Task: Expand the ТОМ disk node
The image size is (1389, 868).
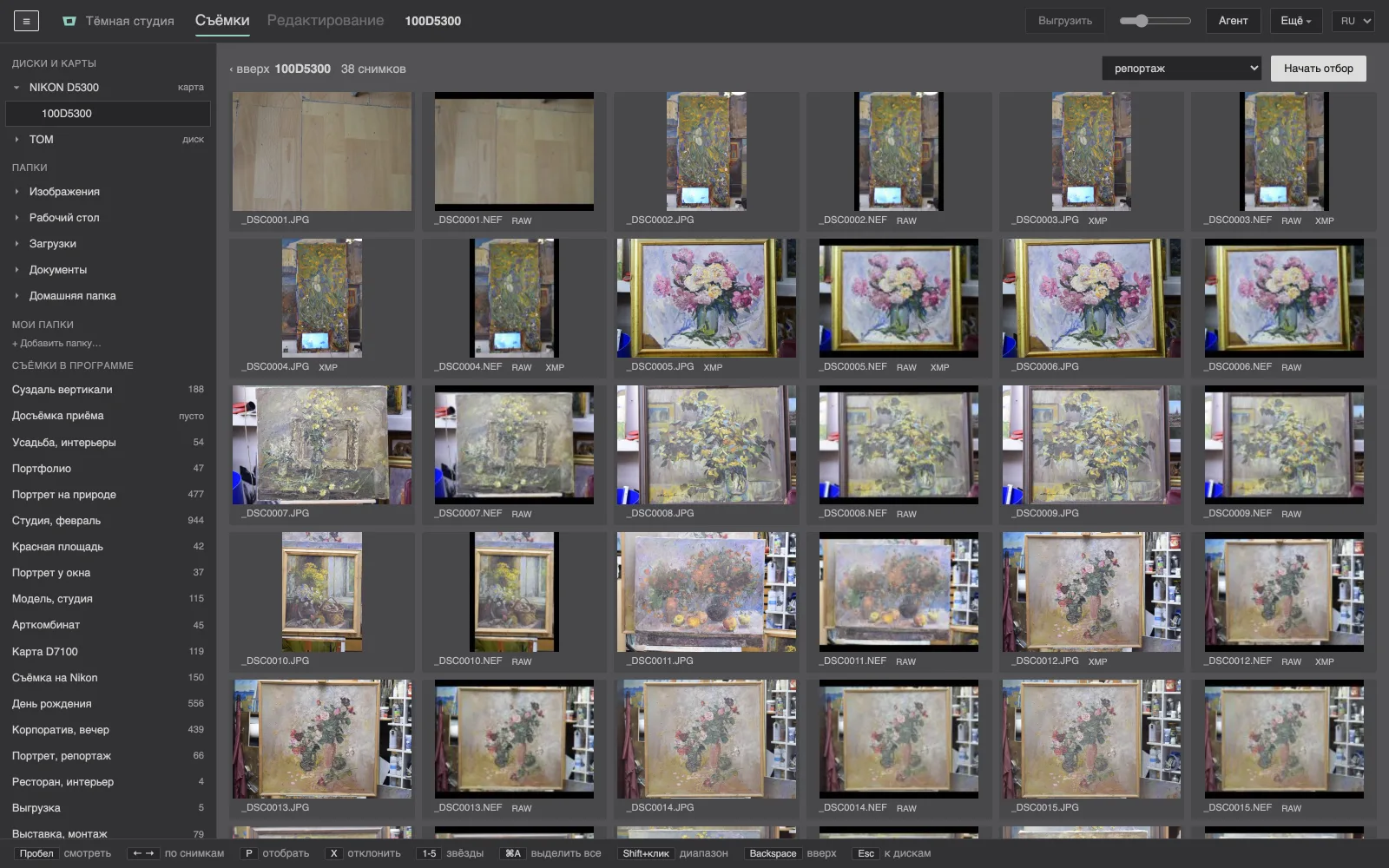Action: pyautogui.click(x=16, y=140)
